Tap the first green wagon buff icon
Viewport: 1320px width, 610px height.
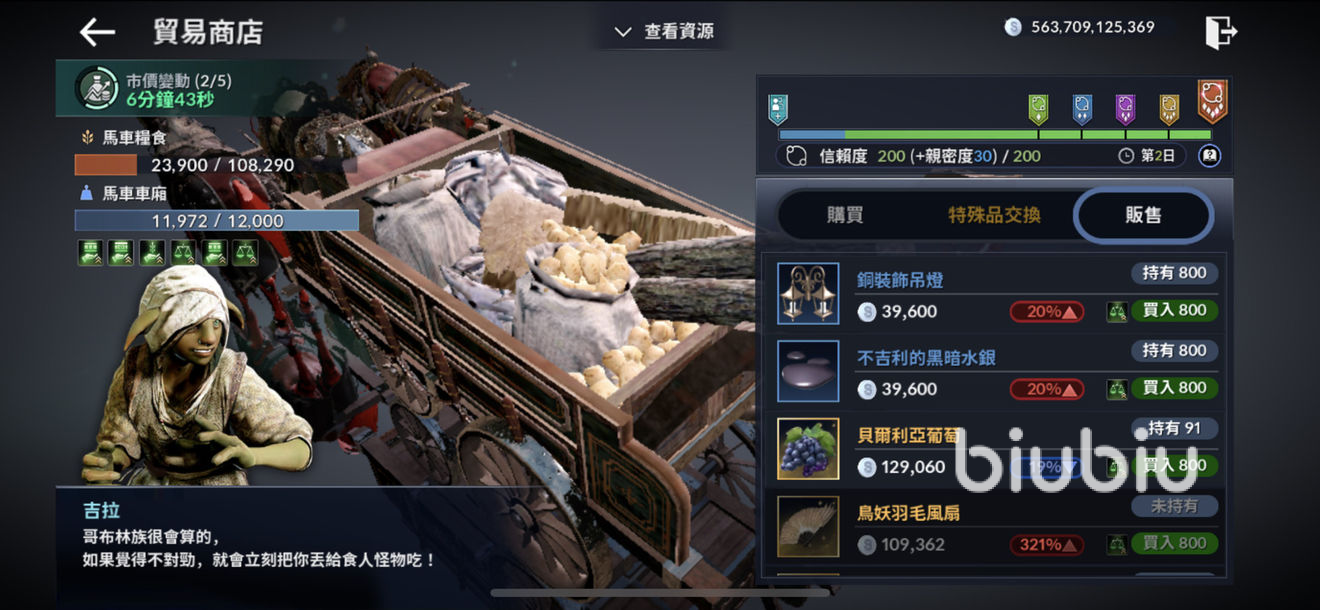click(x=90, y=253)
